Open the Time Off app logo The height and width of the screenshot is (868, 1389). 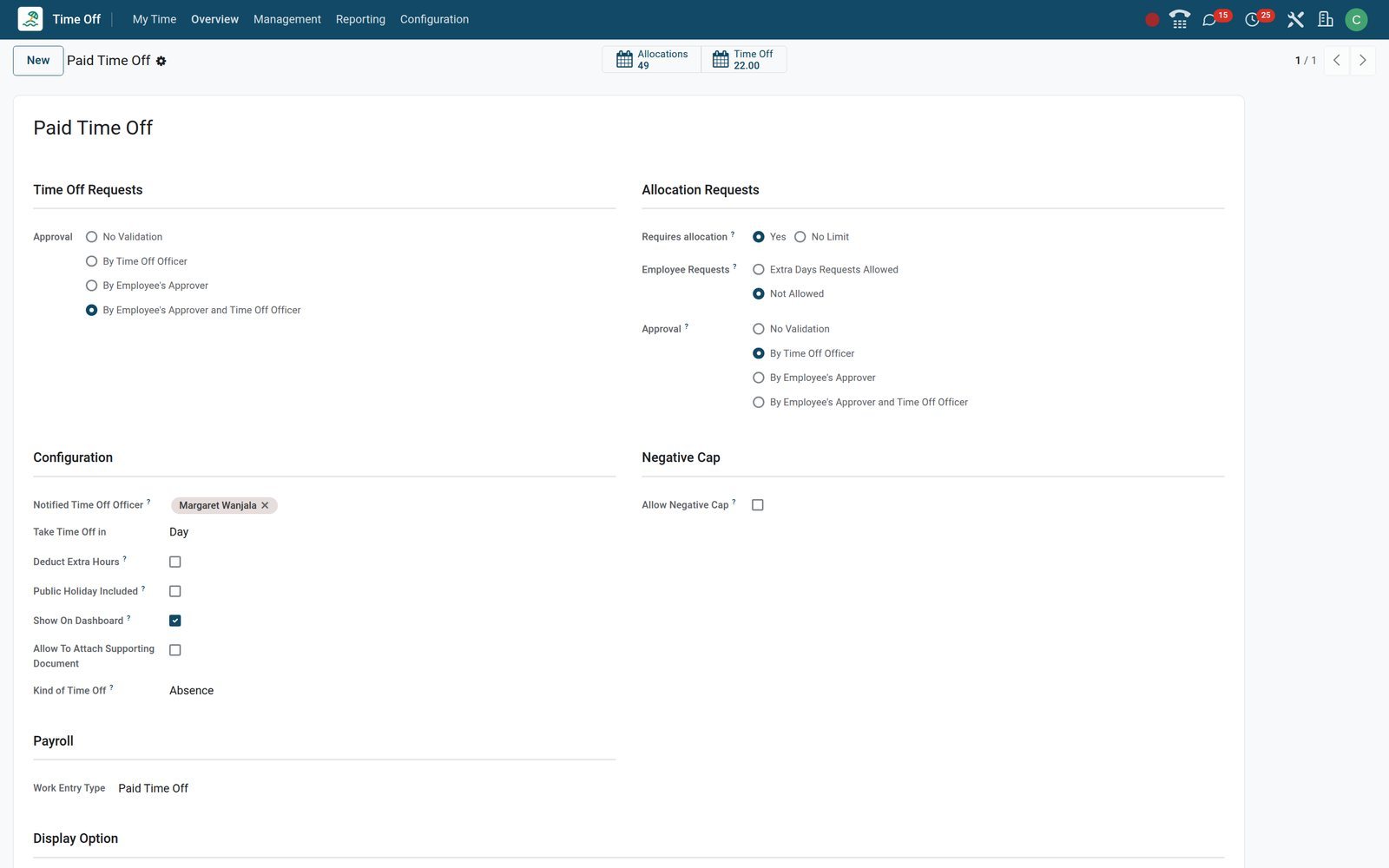(30, 19)
